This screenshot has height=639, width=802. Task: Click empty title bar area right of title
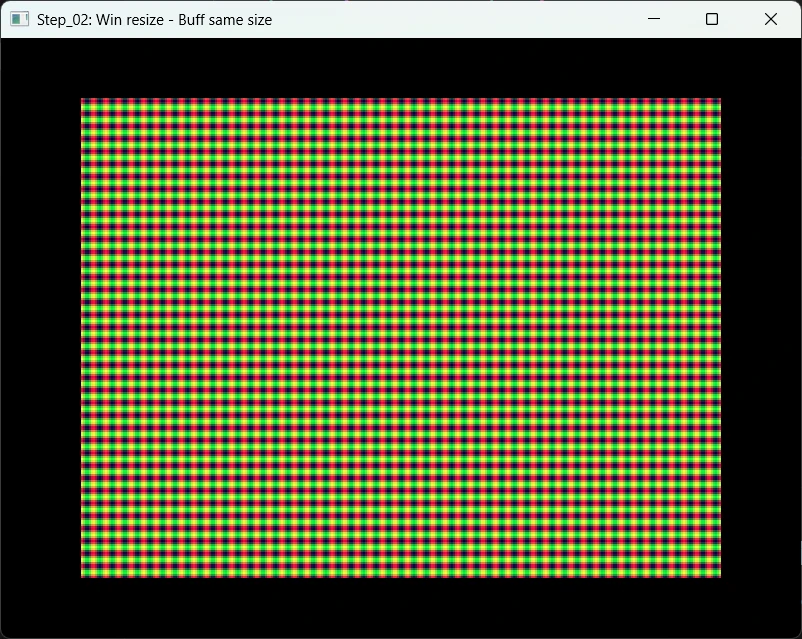point(450,19)
